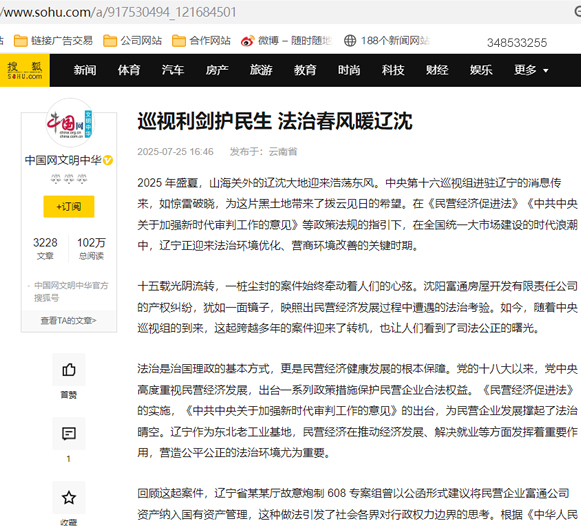The width and height of the screenshot is (581, 526).
Task: Open the 公司网站 bookmark folder
Action: (132, 40)
